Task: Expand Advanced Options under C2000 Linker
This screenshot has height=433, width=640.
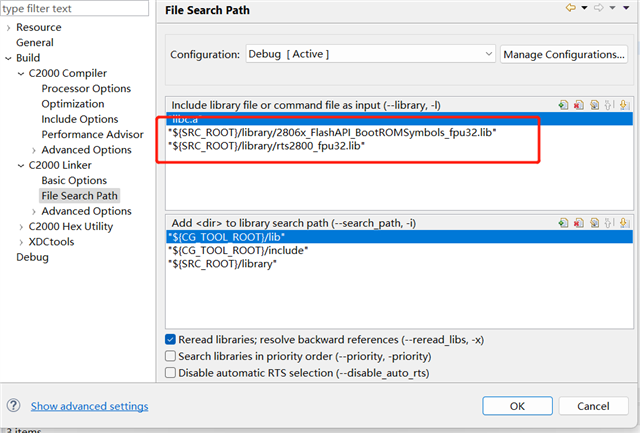Action: pyautogui.click(x=35, y=211)
